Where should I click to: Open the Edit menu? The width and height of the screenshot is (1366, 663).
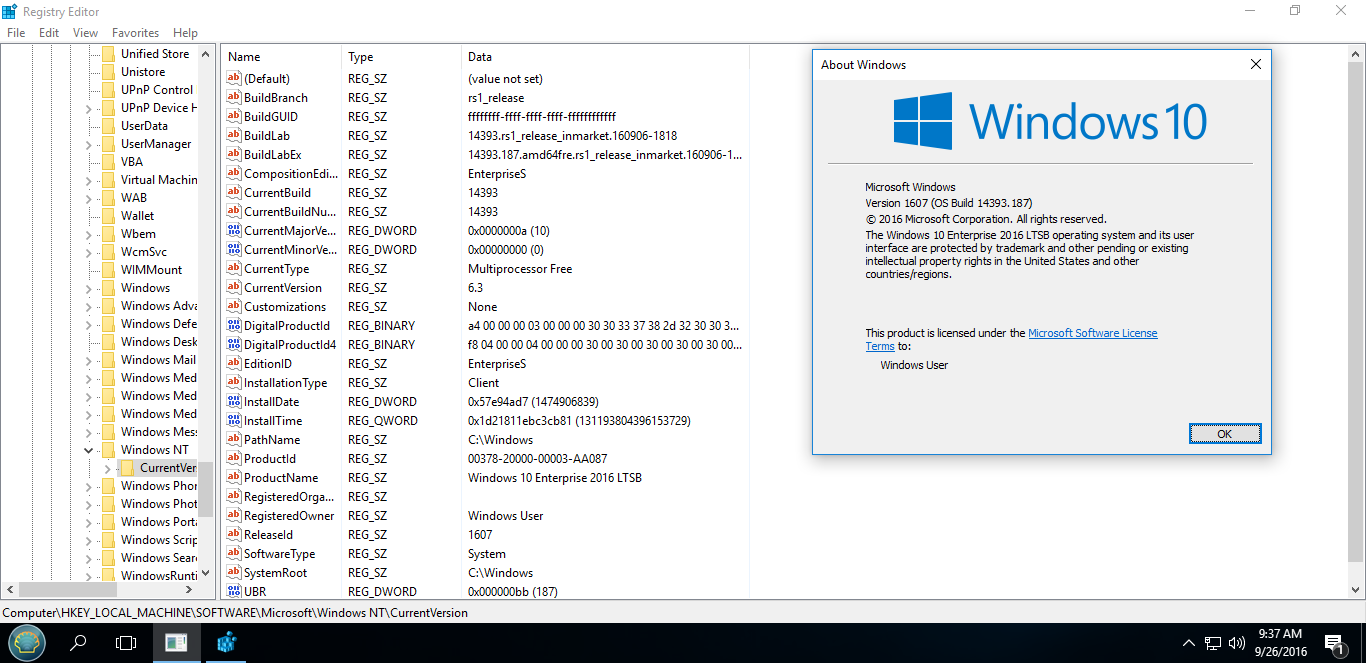click(49, 33)
